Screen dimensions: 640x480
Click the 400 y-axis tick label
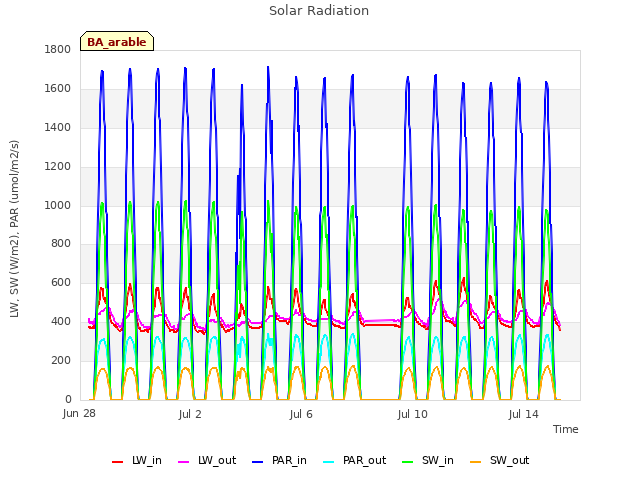click(61, 322)
